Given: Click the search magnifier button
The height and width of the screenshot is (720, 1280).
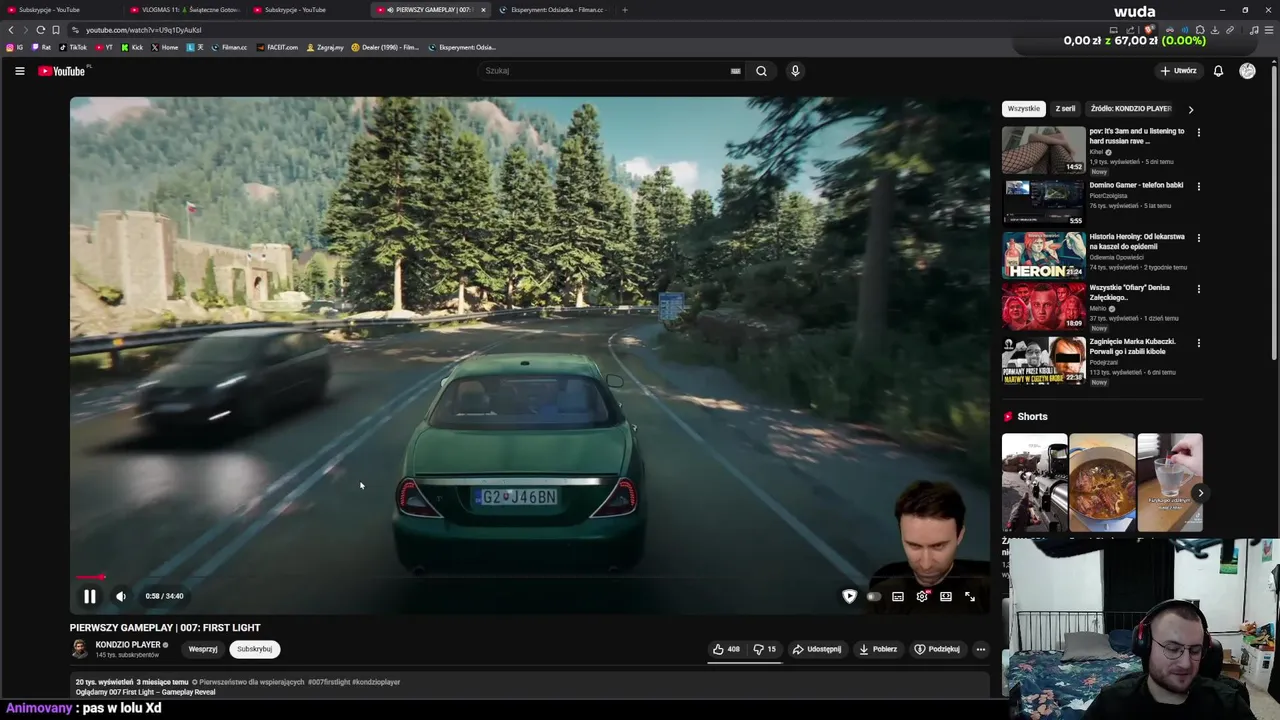Looking at the screenshot, I should point(761,71).
